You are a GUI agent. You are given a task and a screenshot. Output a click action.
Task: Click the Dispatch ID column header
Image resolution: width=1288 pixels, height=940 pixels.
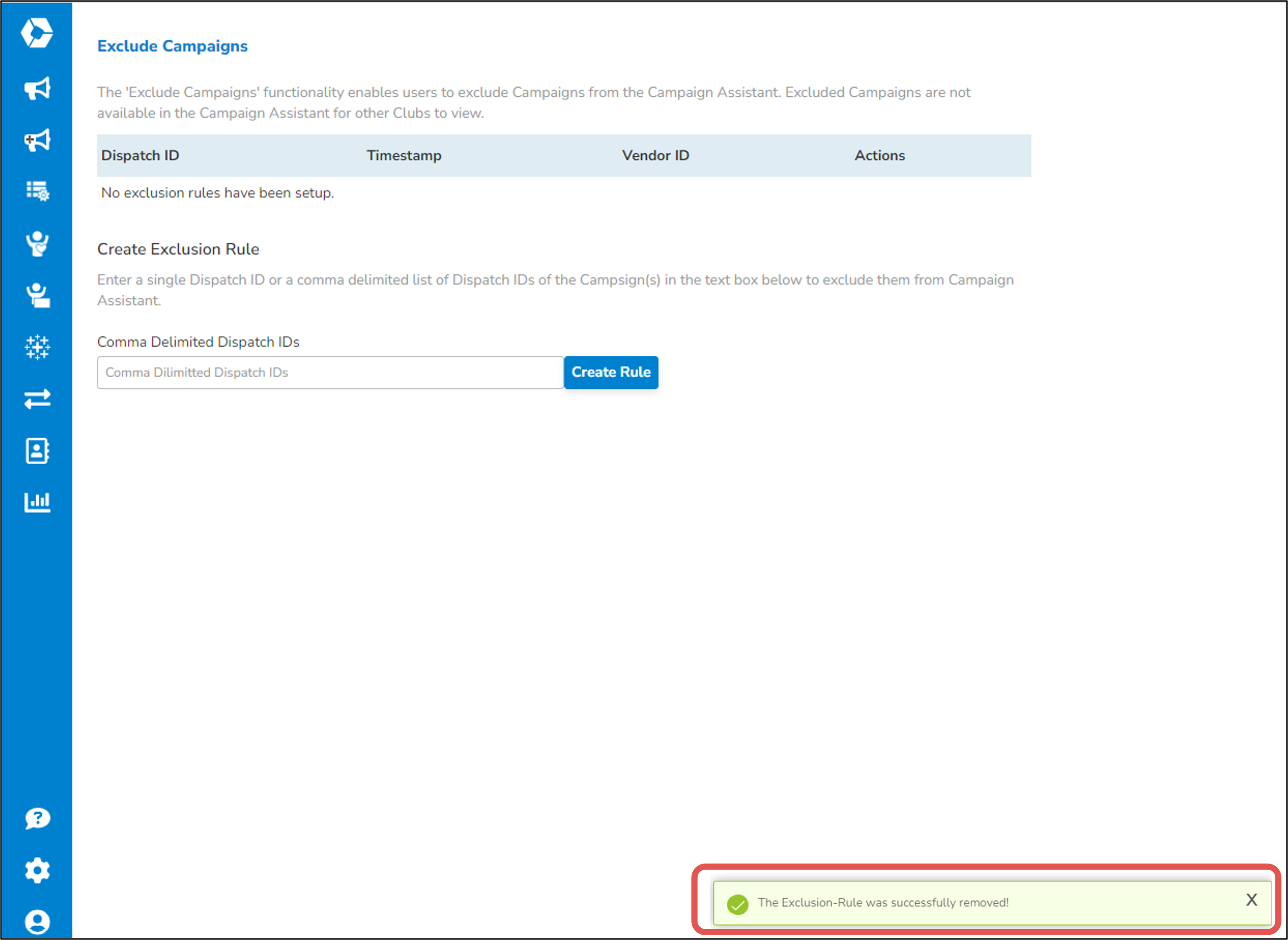140,155
